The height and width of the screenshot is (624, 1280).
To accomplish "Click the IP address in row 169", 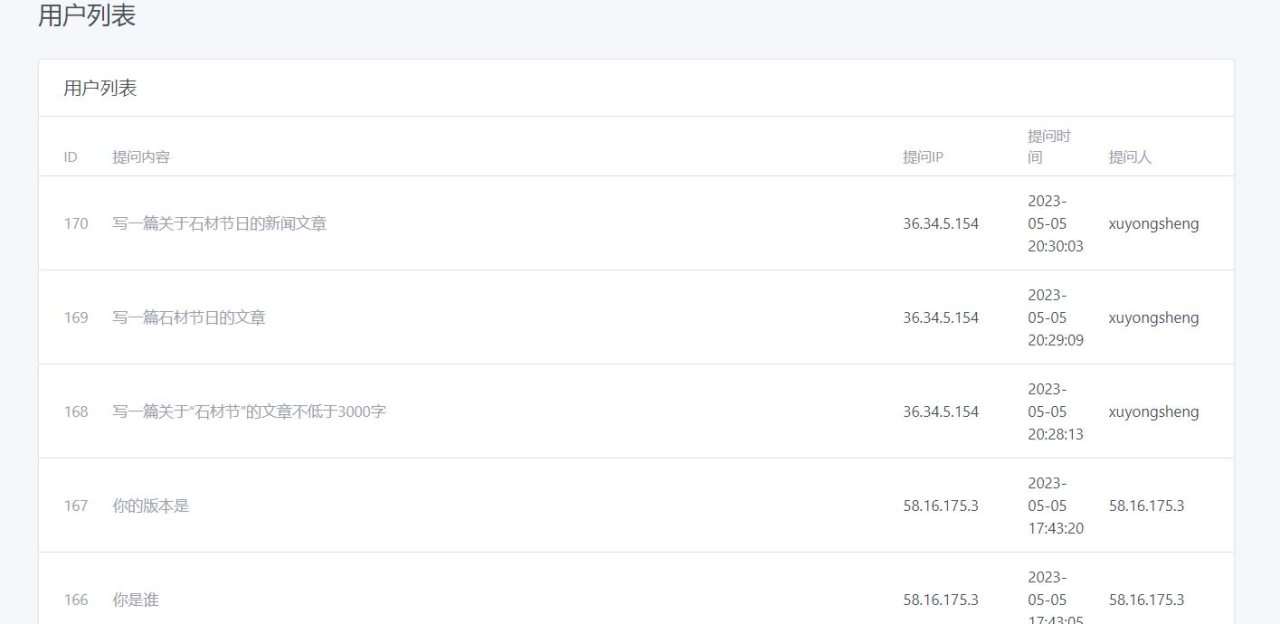I will (x=941, y=318).
